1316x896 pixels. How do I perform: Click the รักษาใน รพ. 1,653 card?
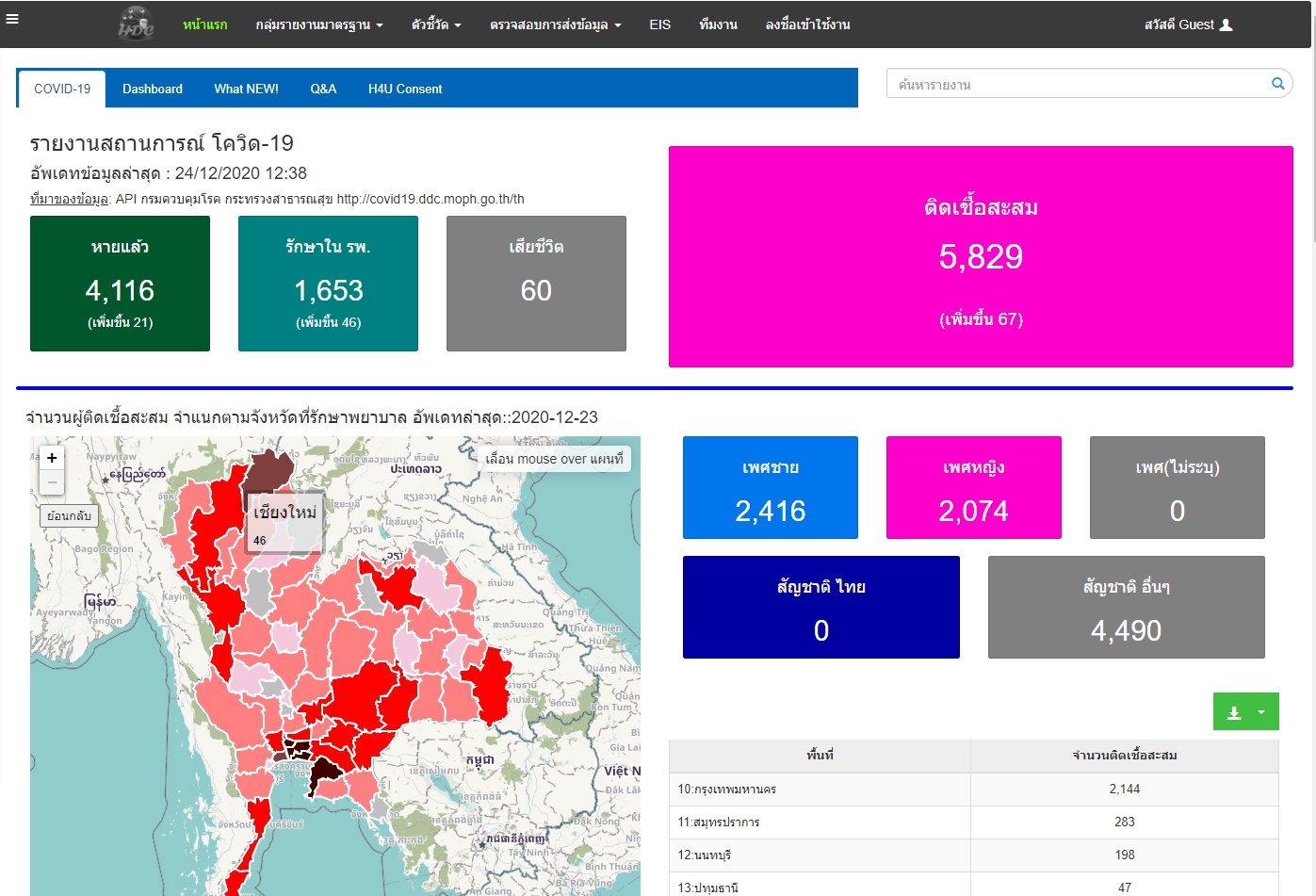coord(328,284)
